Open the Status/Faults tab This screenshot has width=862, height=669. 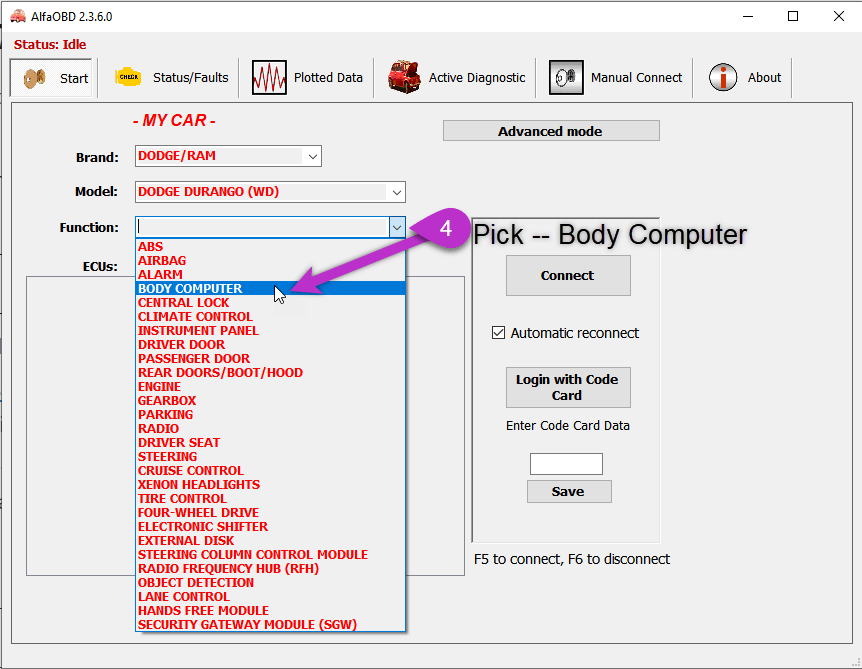pyautogui.click(x=171, y=78)
